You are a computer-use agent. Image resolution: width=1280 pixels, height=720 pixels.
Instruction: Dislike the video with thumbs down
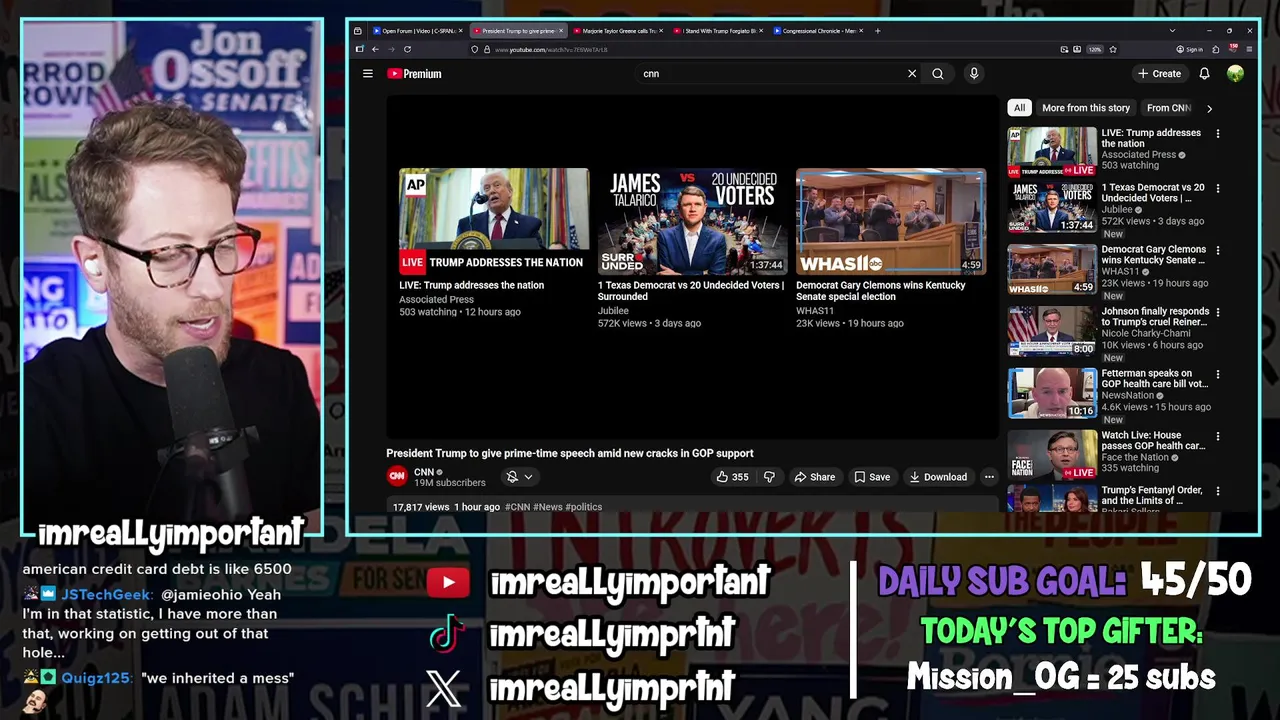769,477
